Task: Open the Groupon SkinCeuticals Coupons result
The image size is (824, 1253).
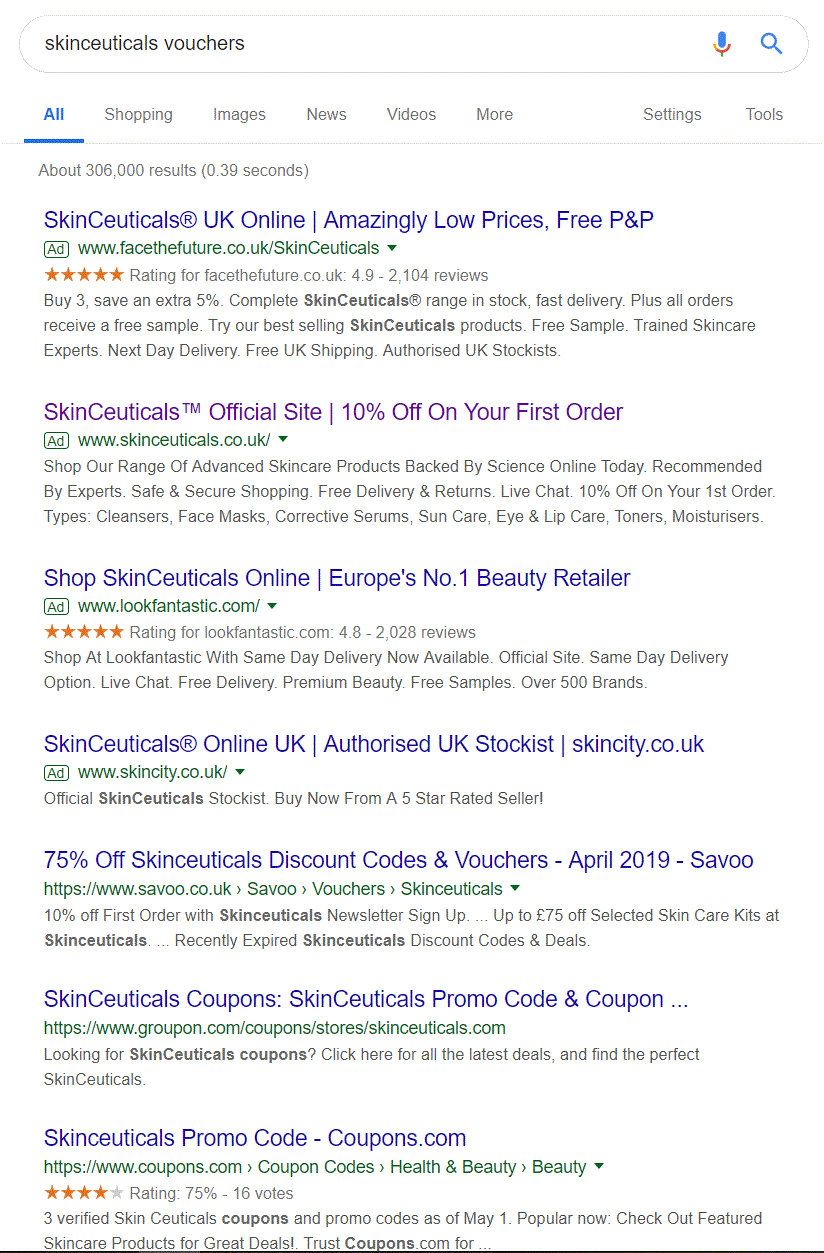Action: (366, 999)
